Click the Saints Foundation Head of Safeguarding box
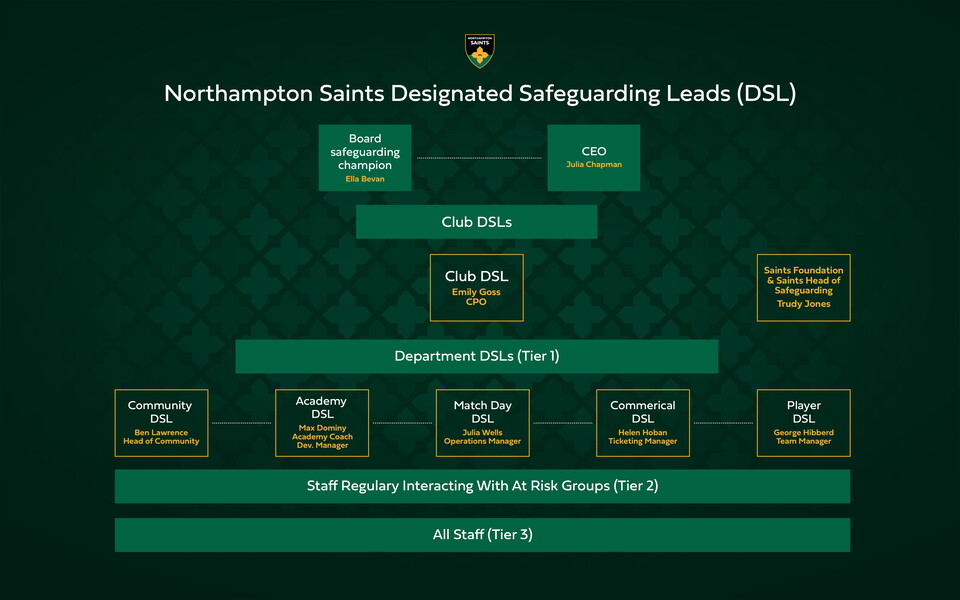 804,288
